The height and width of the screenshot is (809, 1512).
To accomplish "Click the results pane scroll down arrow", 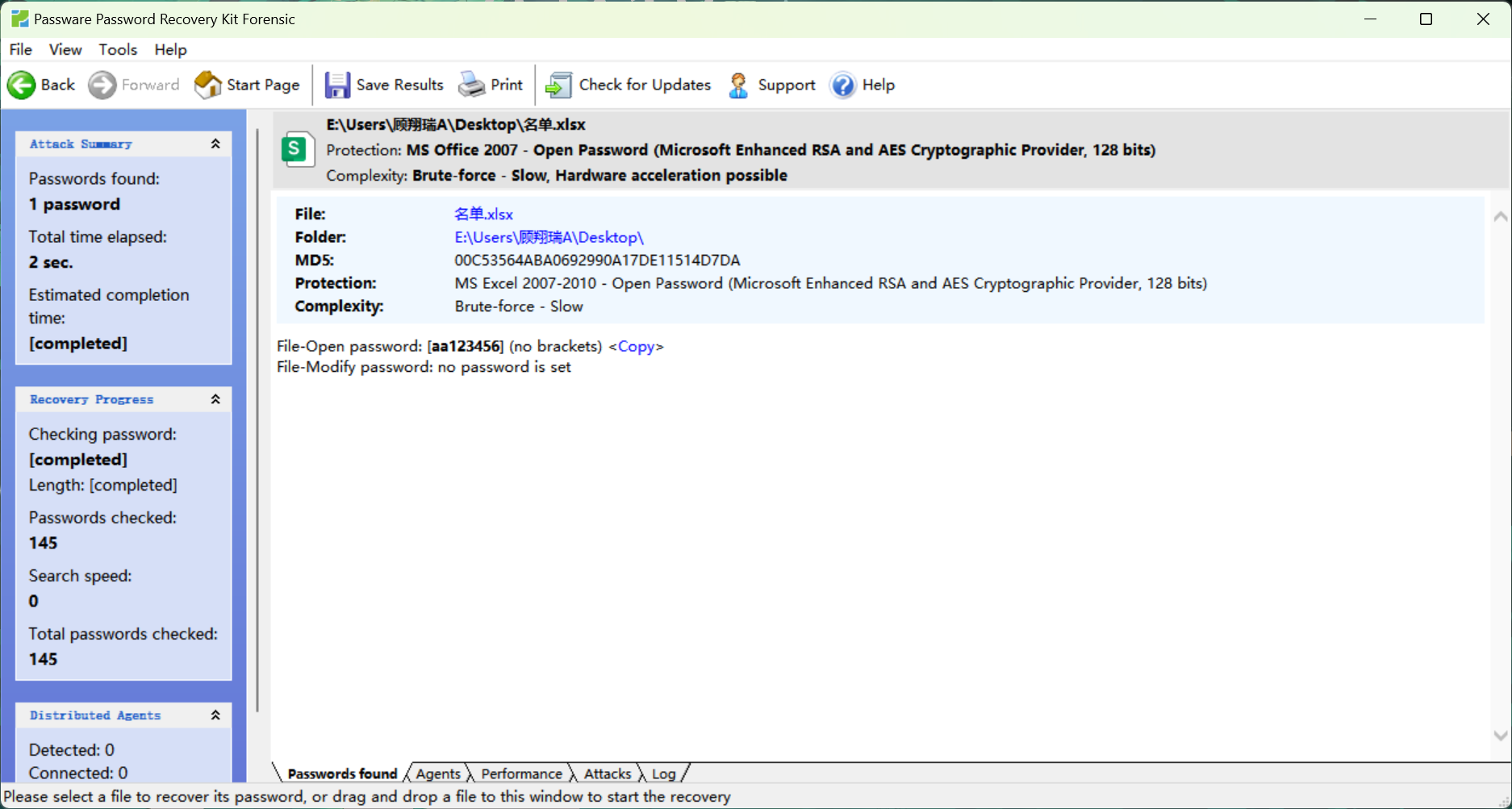I will pyautogui.click(x=1500, y=736).
